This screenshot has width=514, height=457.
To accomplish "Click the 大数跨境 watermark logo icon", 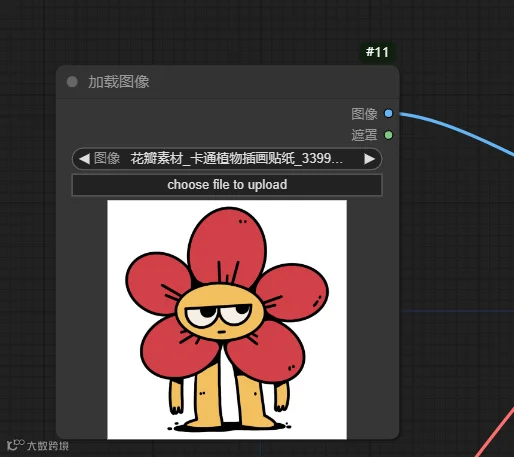I will pyautogui.click(x=16, y=445).
